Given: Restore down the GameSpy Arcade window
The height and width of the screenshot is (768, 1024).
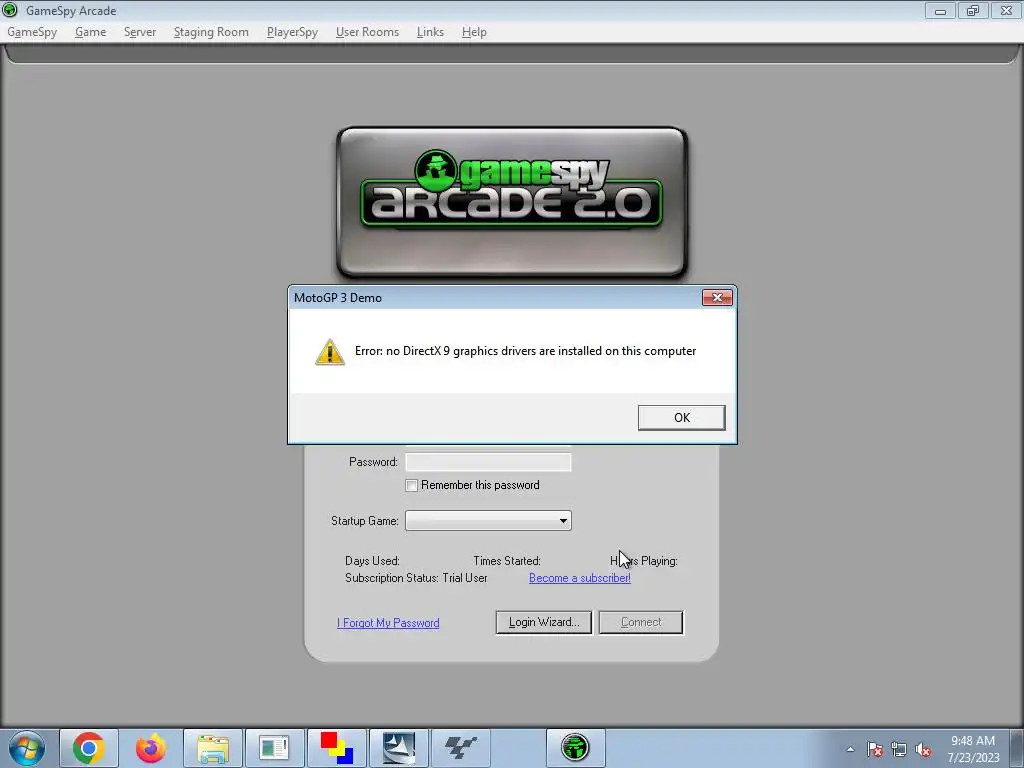Looking at the screenshot, I should pos(973,10).
